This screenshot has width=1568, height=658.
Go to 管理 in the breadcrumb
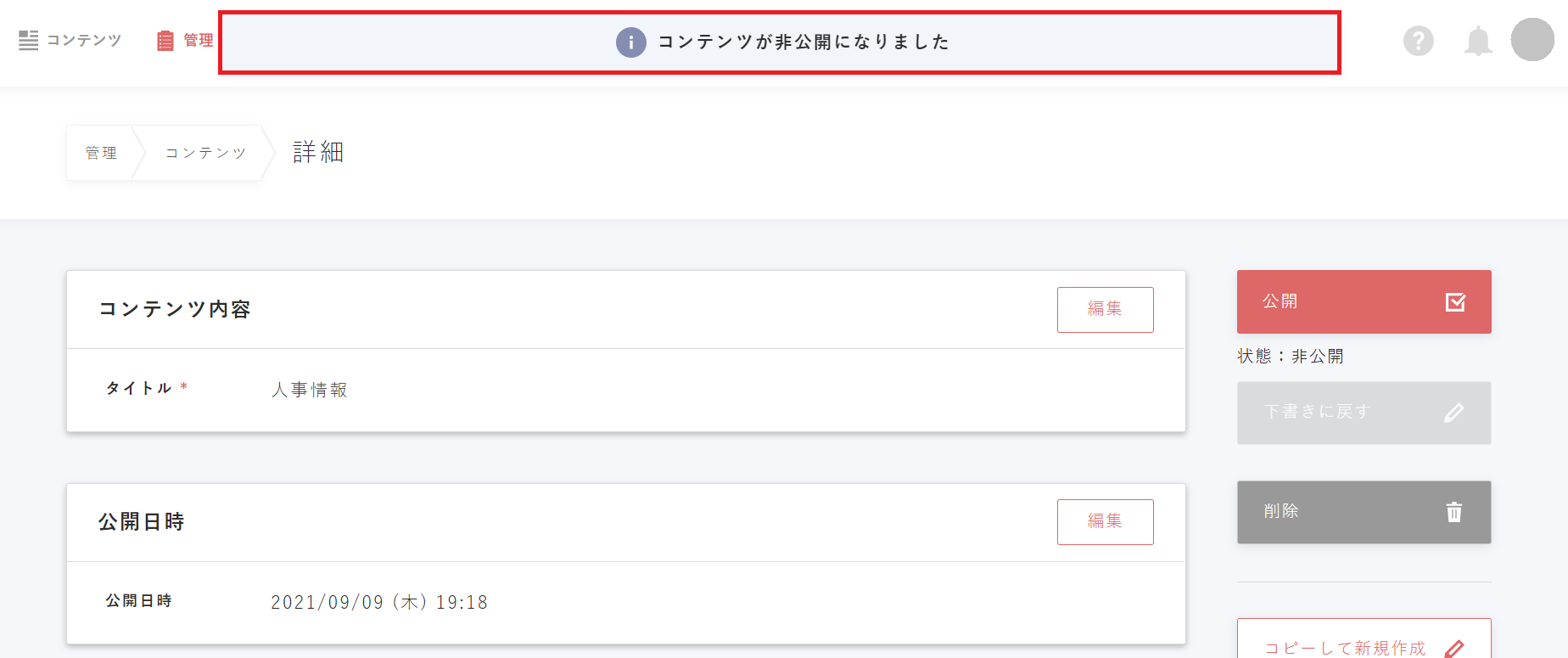click(x=101, y=153)
